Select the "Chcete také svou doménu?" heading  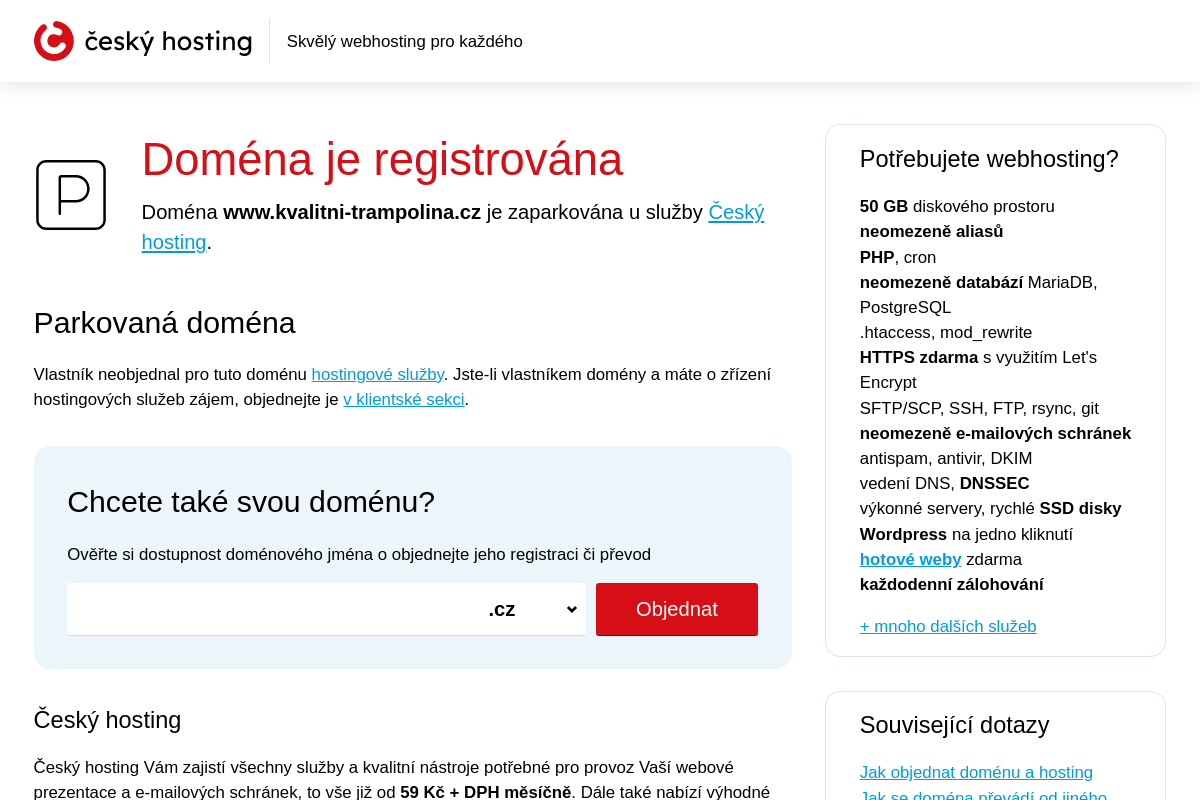click(251, 501)
